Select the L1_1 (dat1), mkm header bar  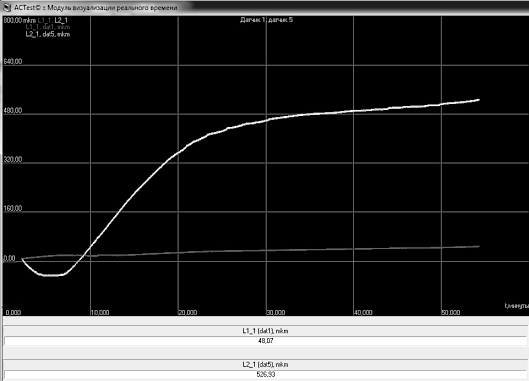point(265,331)
